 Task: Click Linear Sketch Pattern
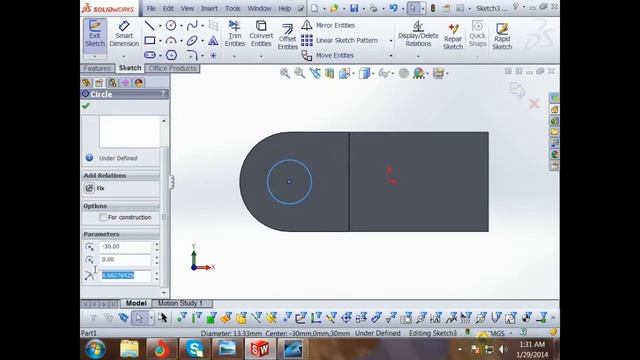point(340,40)
